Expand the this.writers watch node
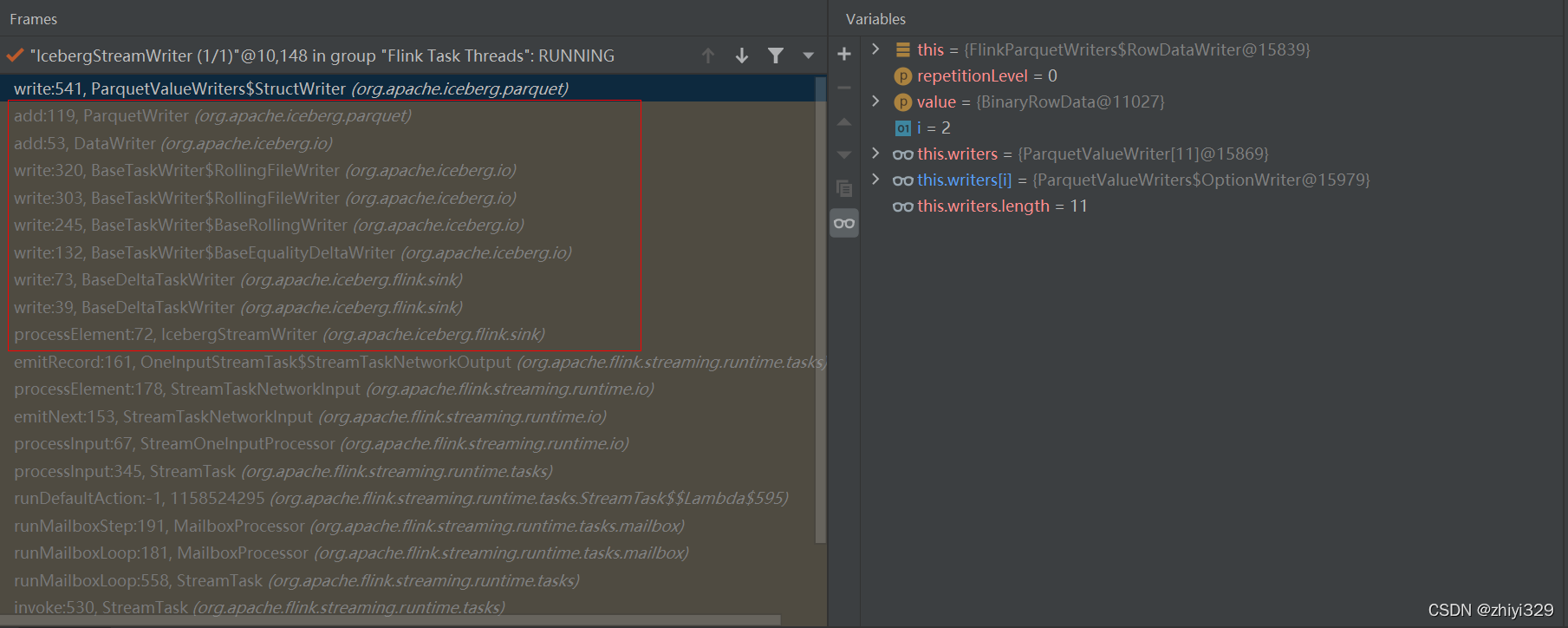1568x628 pixels. 875,154
